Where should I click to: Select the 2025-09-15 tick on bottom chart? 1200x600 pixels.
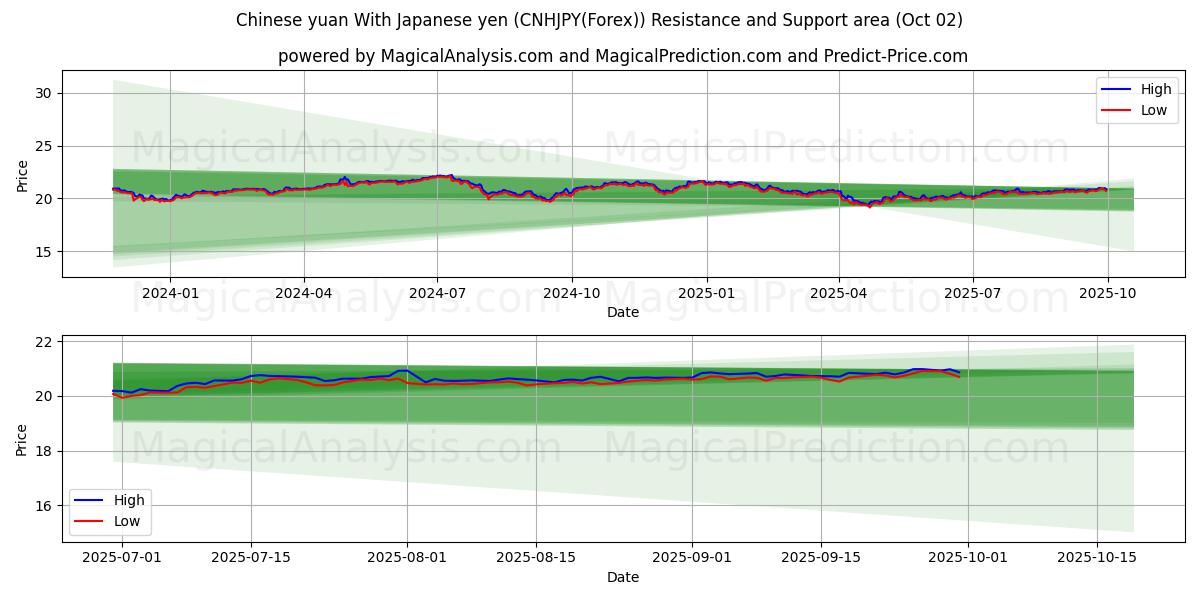pos(821,558)
